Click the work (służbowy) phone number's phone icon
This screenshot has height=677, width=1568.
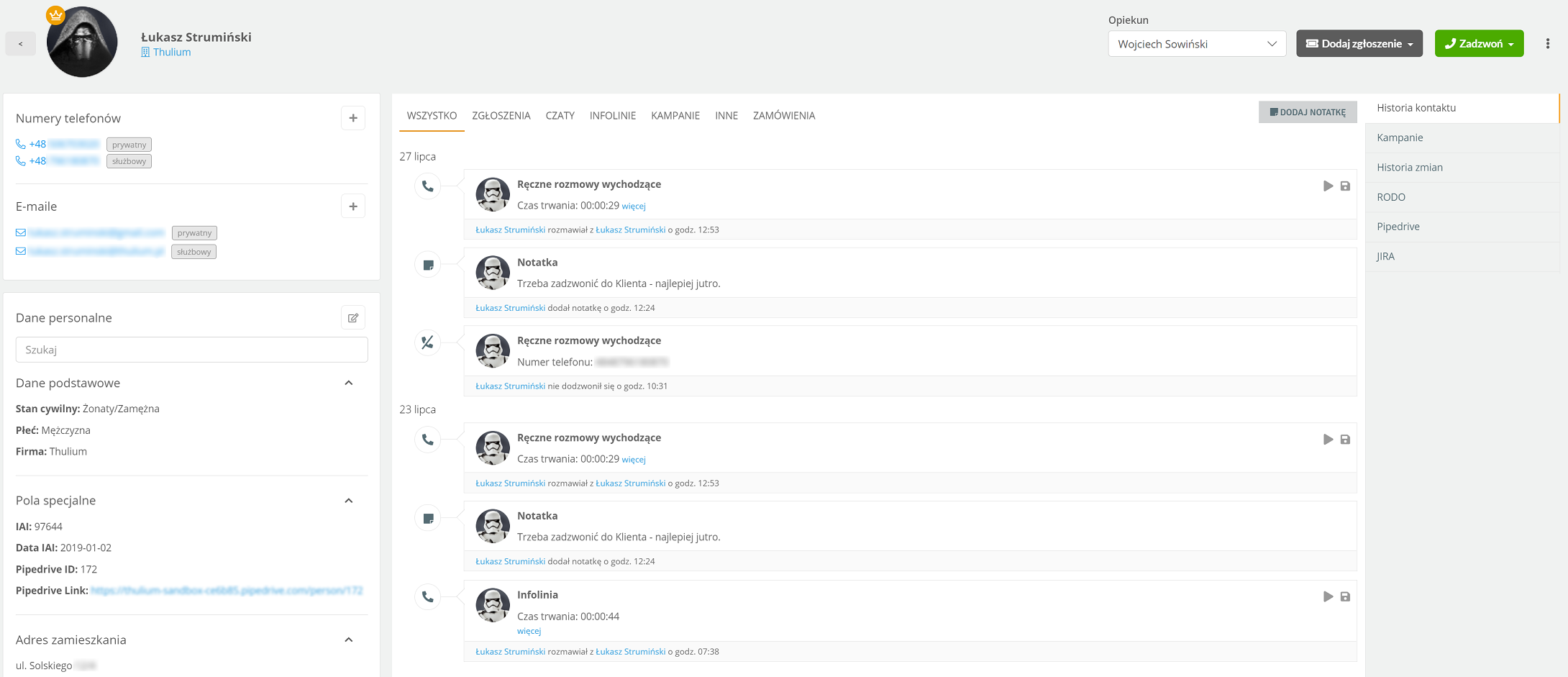(21, 161)
